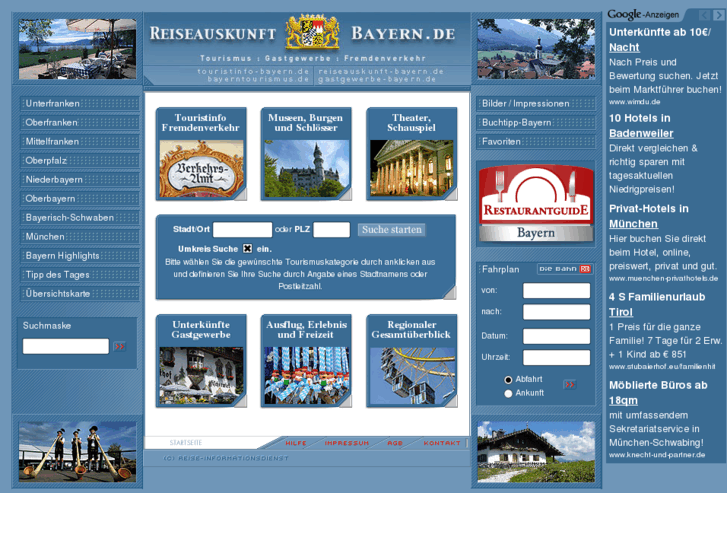The image size is (727, 545).
Task: Focus the Fahrplan Datum field
Action: [x=556, y=336]
